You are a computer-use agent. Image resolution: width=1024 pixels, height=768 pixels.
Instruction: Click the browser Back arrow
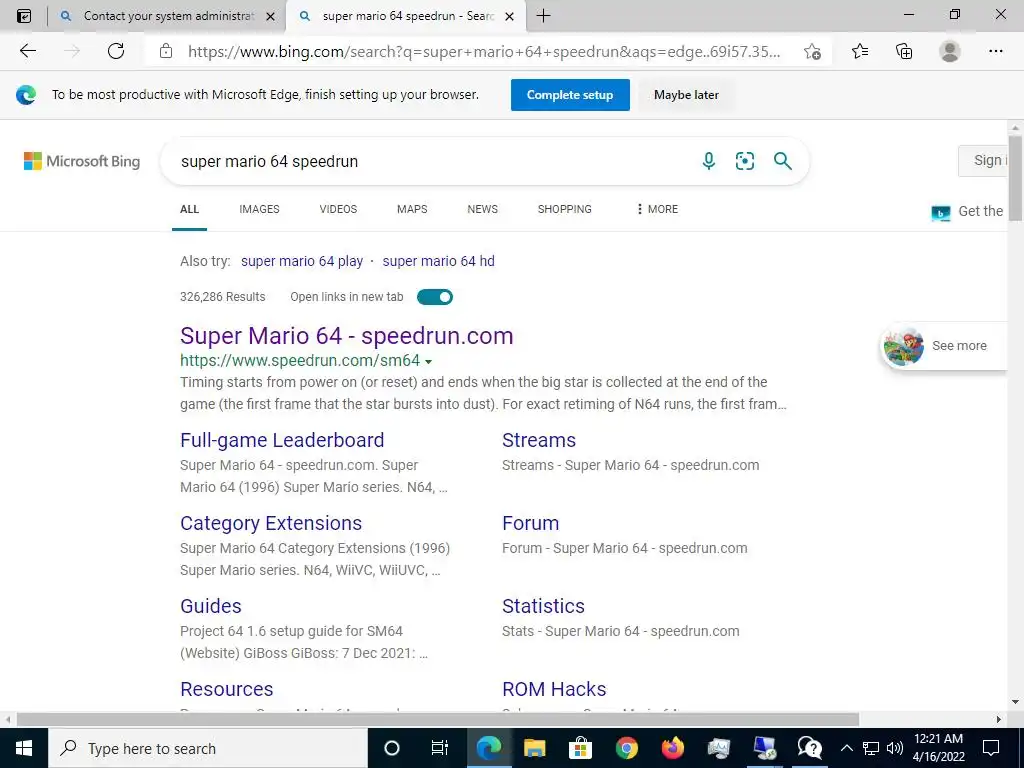(27, 51)
